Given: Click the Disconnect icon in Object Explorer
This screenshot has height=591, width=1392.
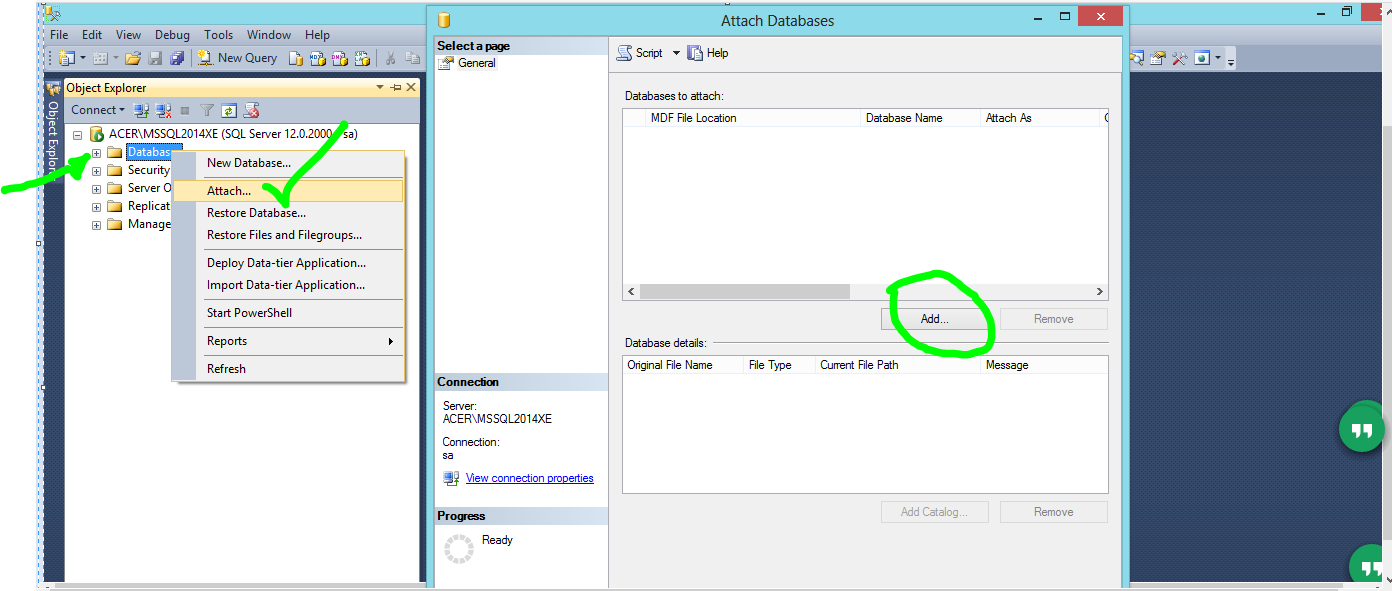Looking at the screenshot, I should (164, 110).
